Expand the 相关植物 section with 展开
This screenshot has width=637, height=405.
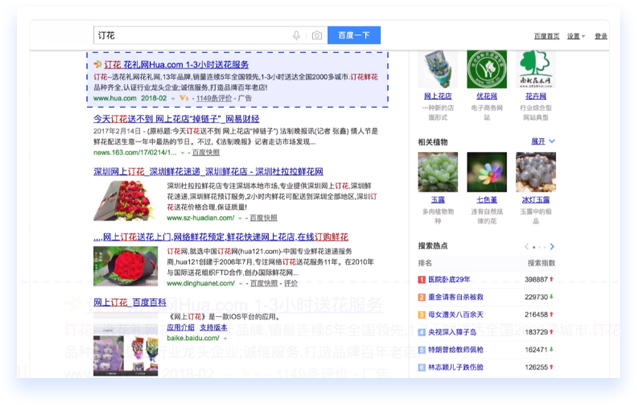pyautogui.click(x=541, y=142)
